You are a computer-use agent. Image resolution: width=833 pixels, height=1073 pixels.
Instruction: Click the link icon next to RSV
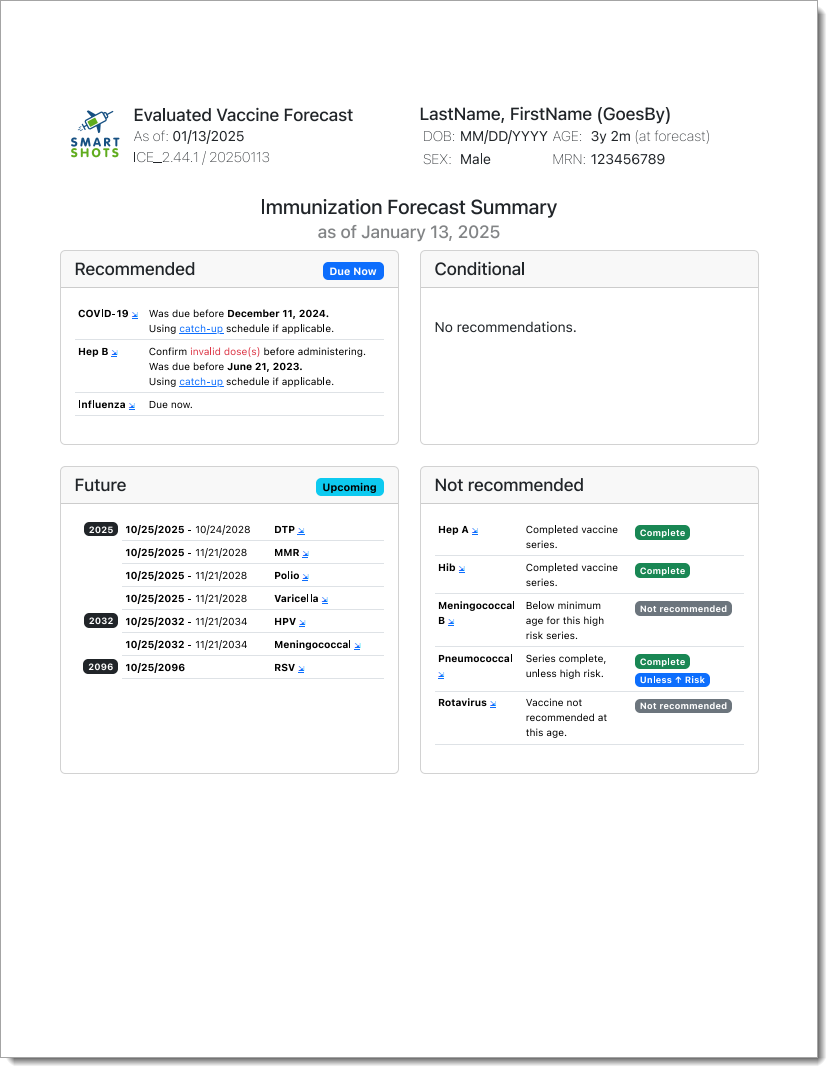(x=301, y=669)
